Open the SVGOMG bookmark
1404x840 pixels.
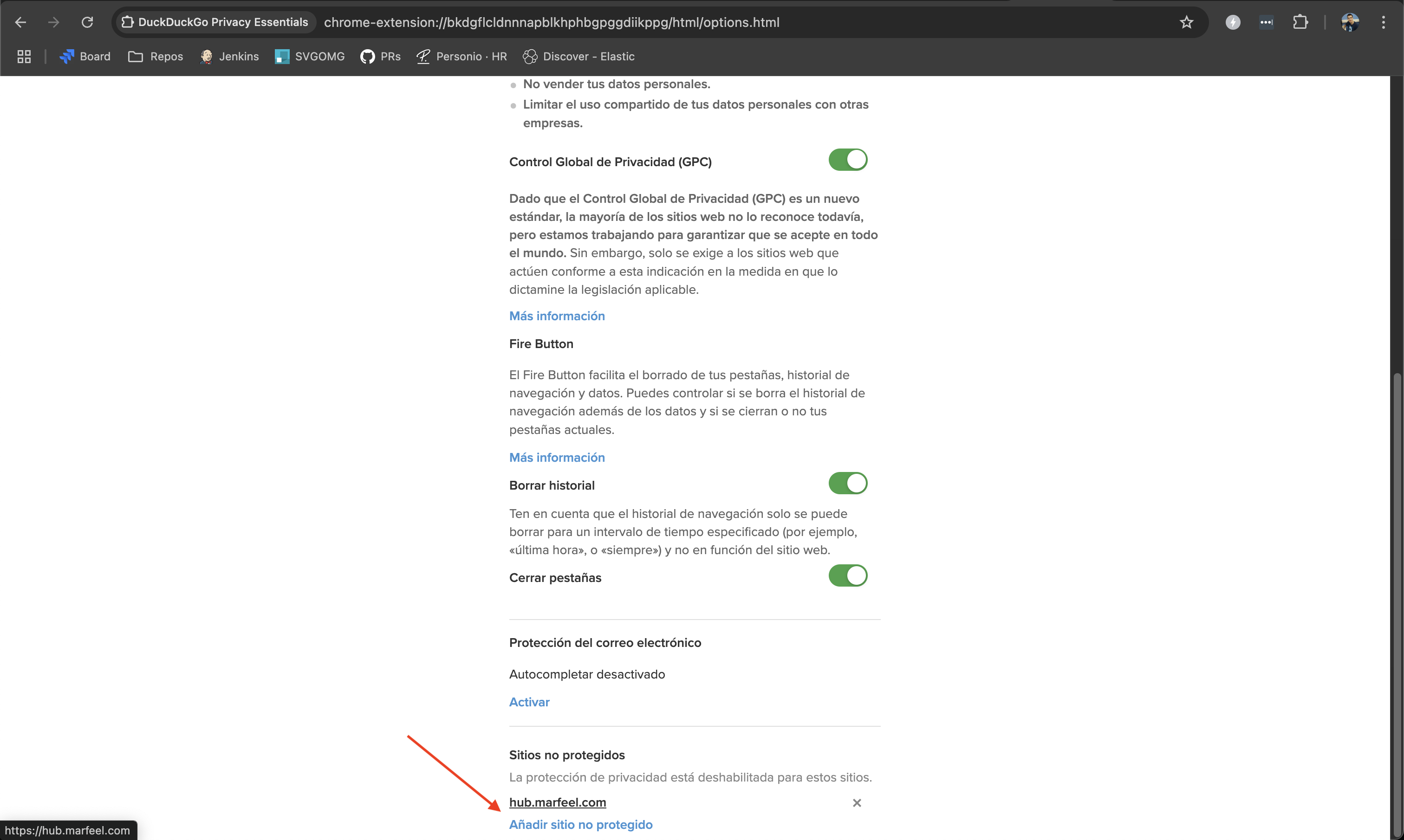(309, 57)
